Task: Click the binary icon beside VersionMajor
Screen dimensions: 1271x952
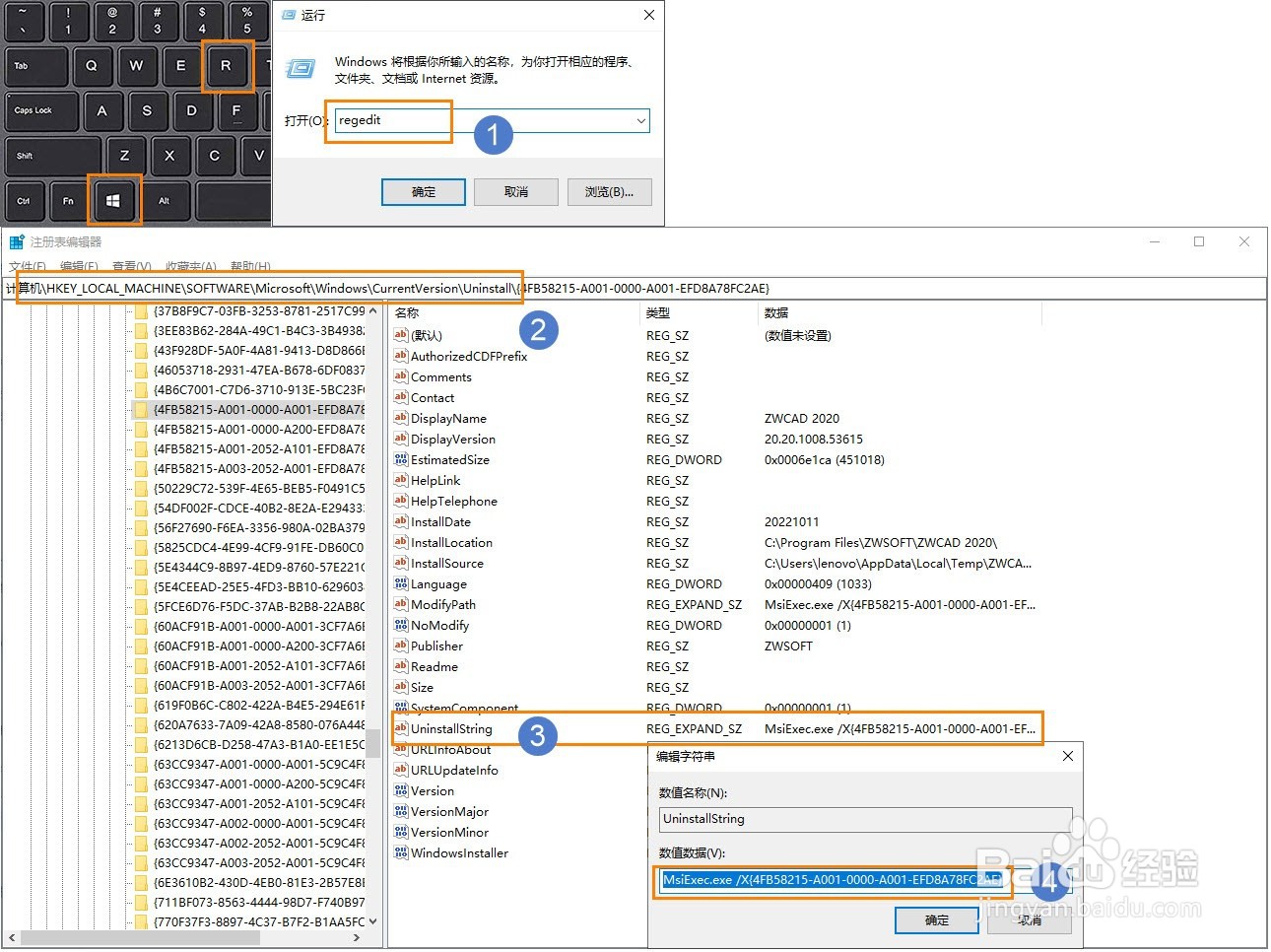Action: 400,811
